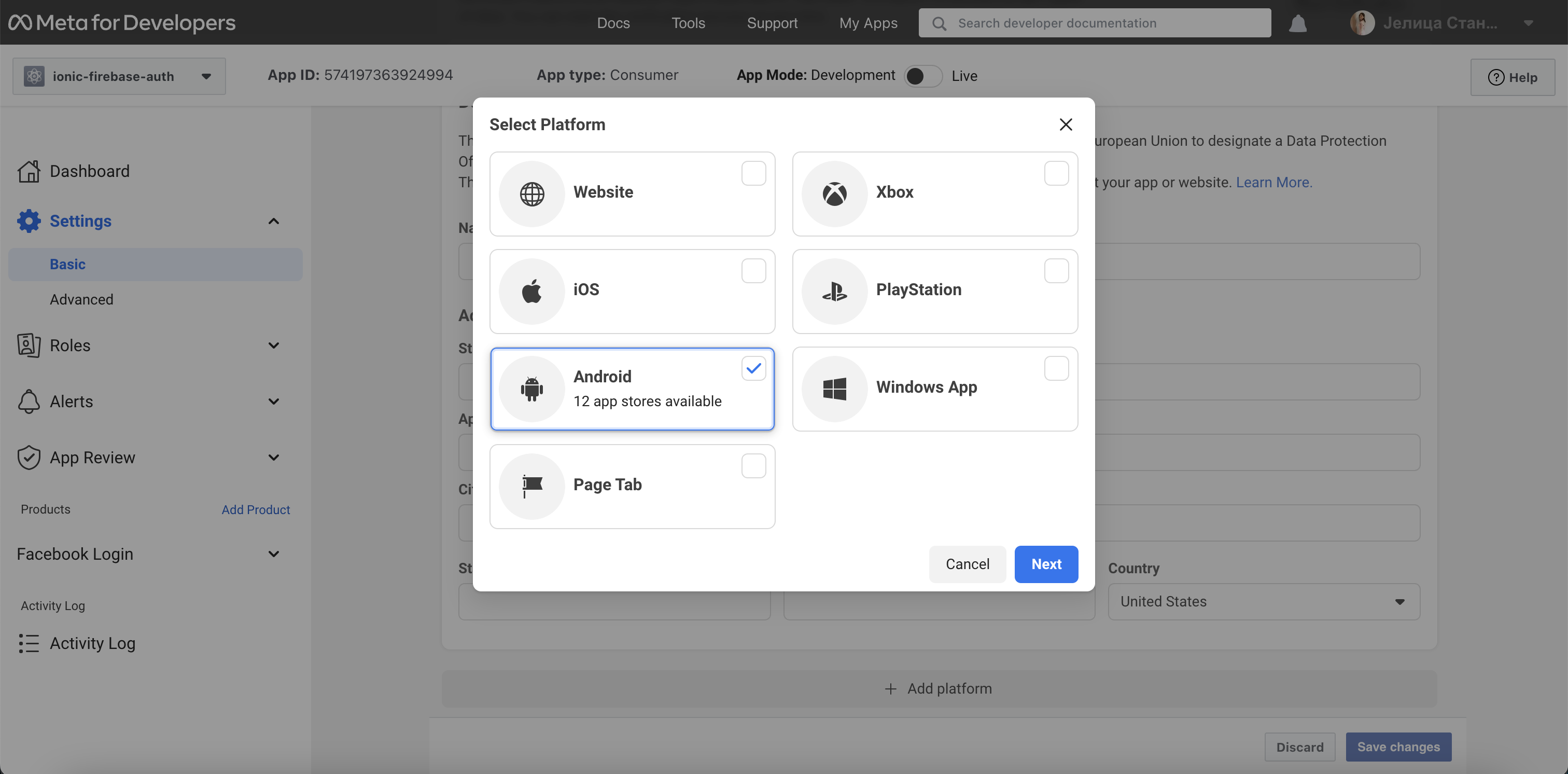The width and height of the screenshot is (1568, 774).
Task: Click the user profile avatar
Action: point(1362,23)
